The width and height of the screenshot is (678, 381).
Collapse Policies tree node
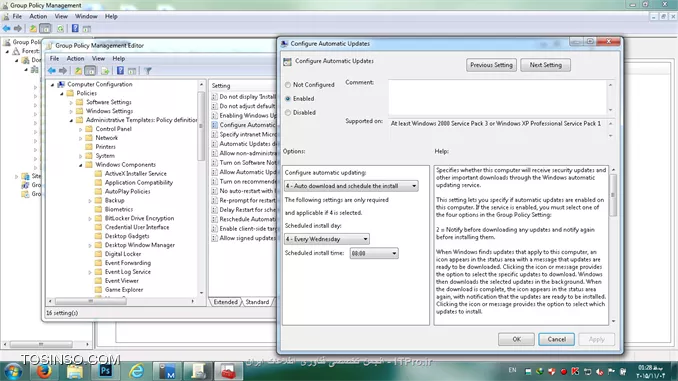62,93
